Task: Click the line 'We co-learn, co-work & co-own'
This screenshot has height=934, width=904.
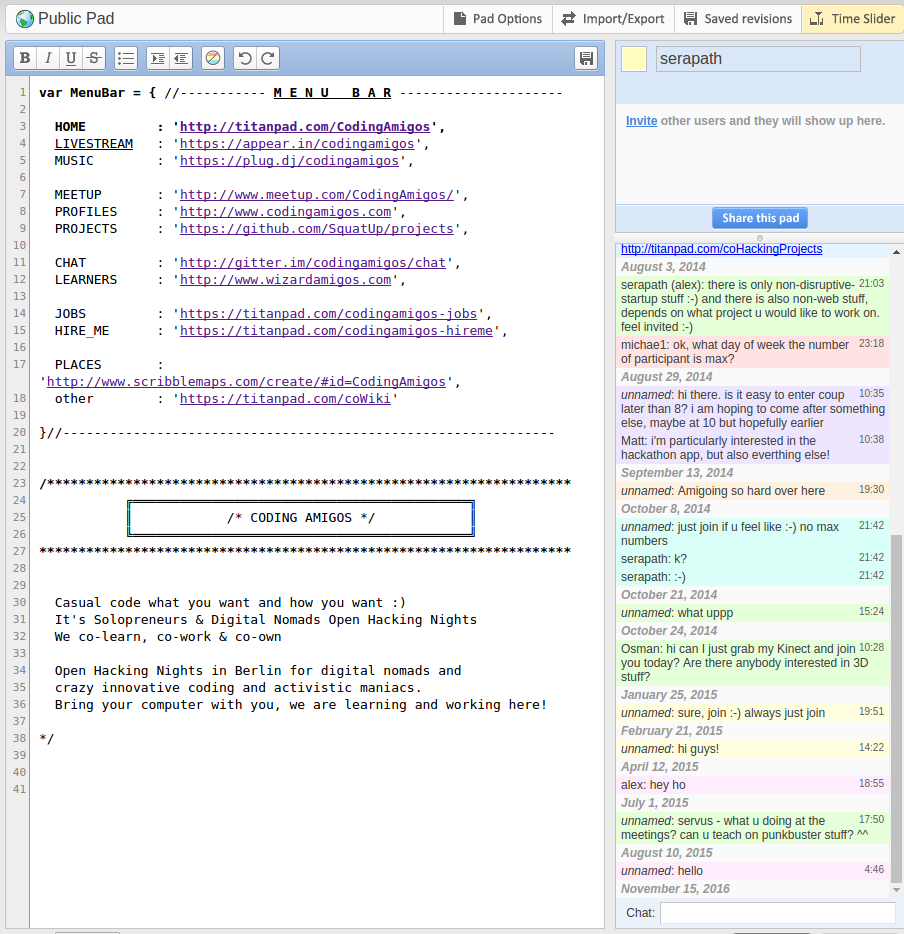Action: pyautogui.click(x=168, y=637)
